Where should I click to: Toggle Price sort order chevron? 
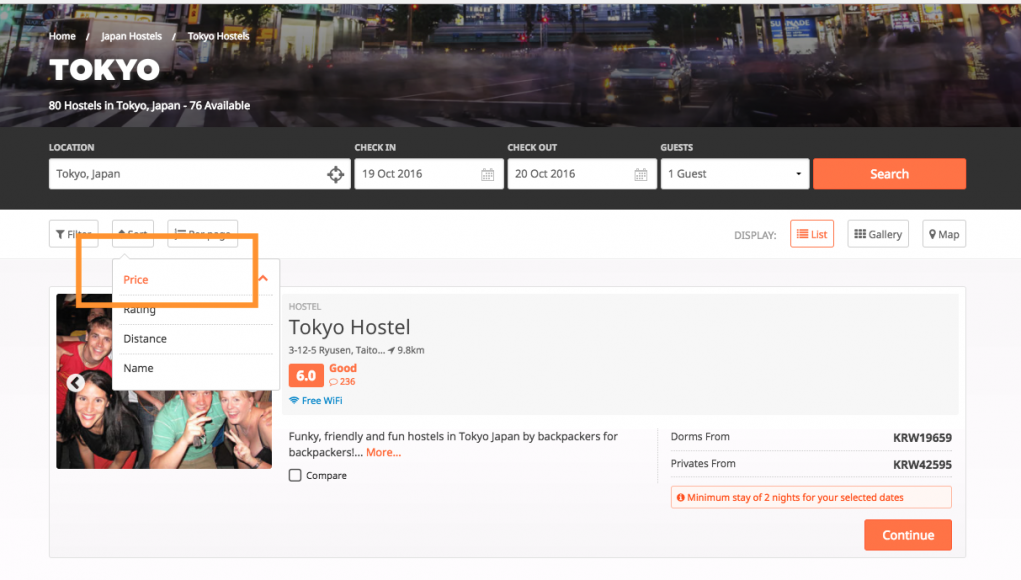click(263, 279)
